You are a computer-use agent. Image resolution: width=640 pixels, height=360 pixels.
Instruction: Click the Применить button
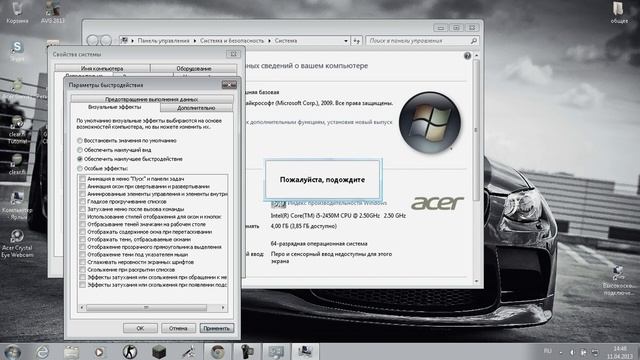pos(217,328)
